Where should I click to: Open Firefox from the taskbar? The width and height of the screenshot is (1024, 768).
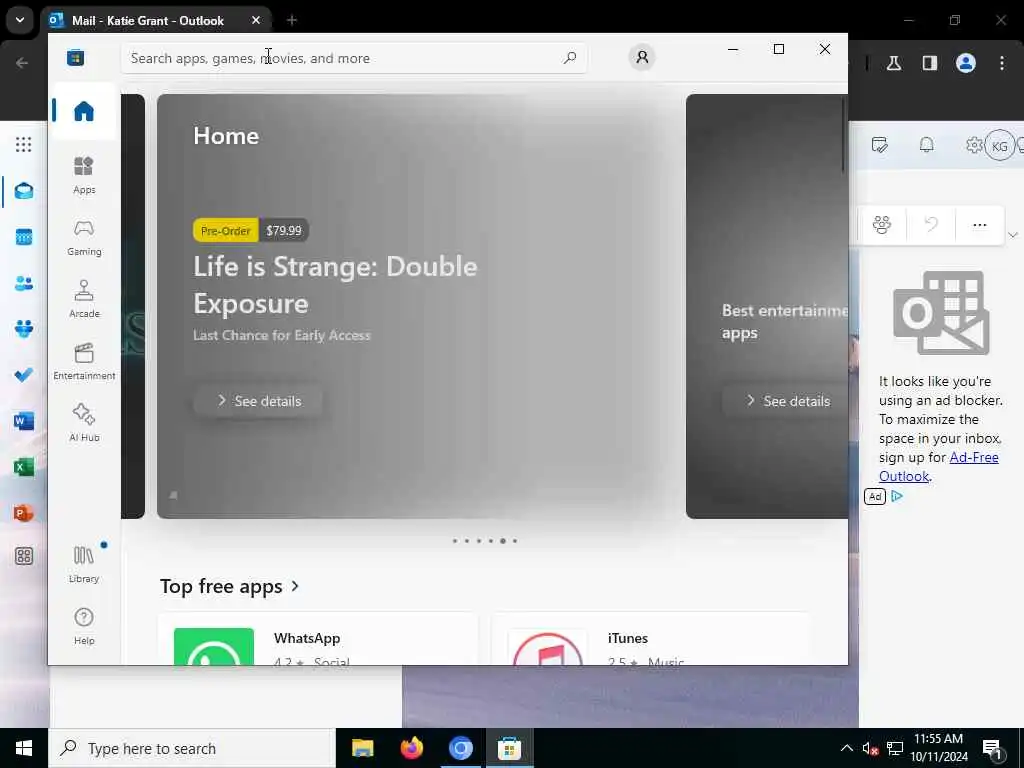click(x=411, y=748)
